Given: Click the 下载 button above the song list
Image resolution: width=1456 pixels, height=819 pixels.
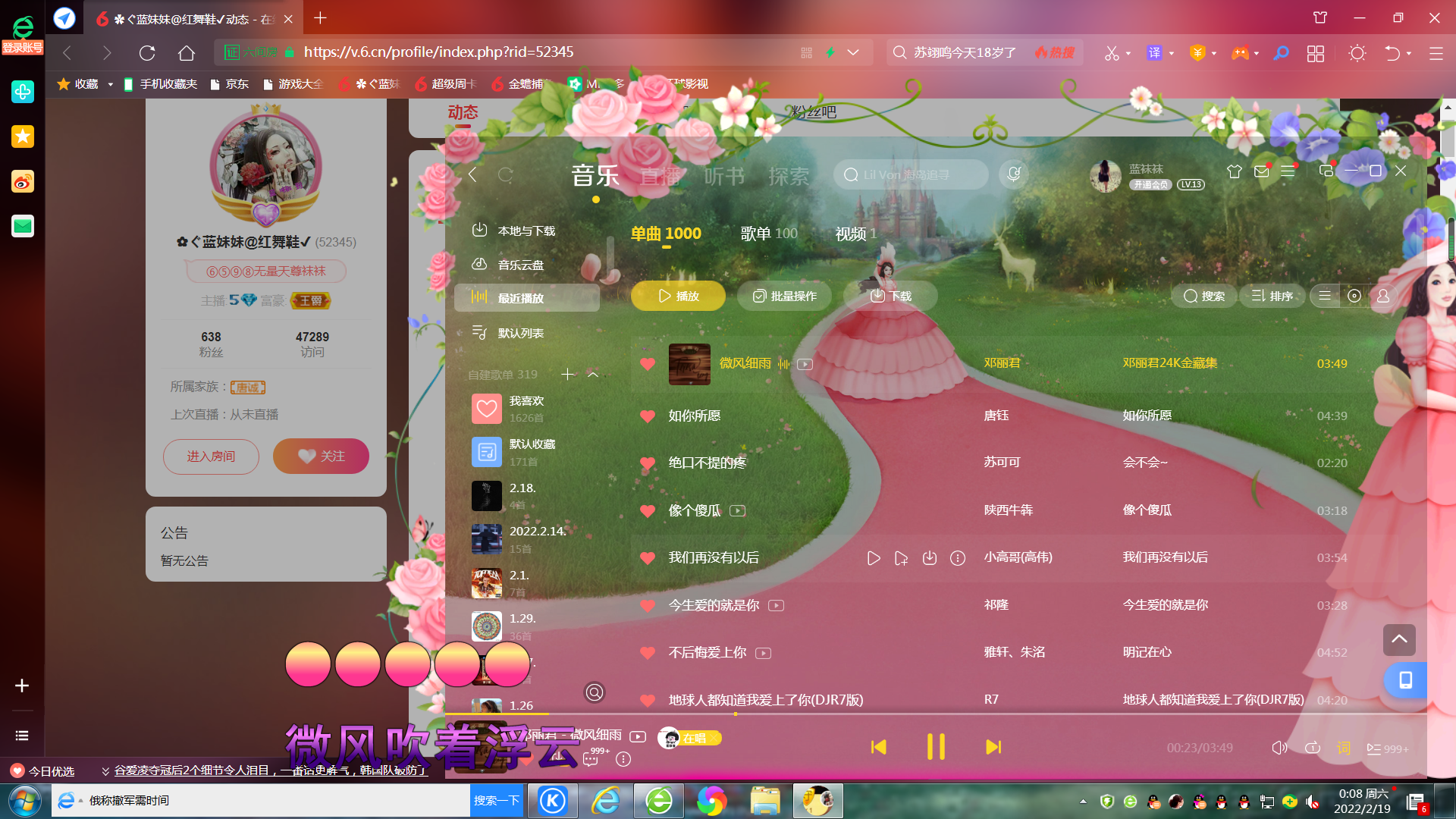Looking at the screenshot, I should click(x=890, y=296).
